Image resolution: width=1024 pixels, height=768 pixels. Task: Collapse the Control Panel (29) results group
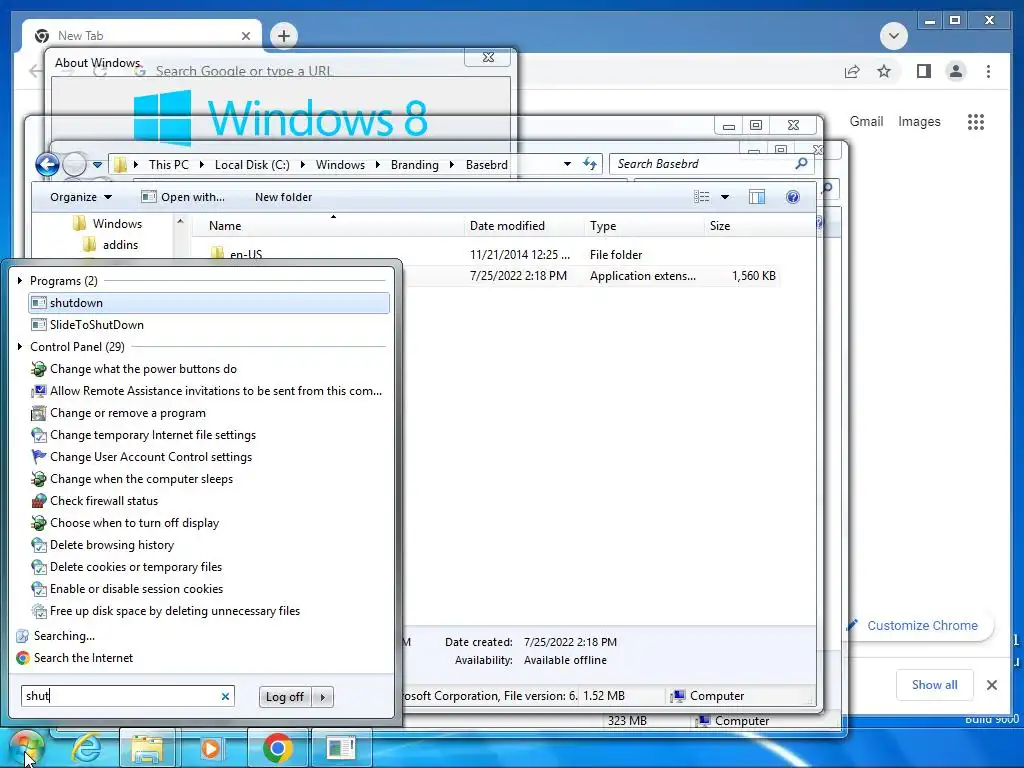(20, 347)
